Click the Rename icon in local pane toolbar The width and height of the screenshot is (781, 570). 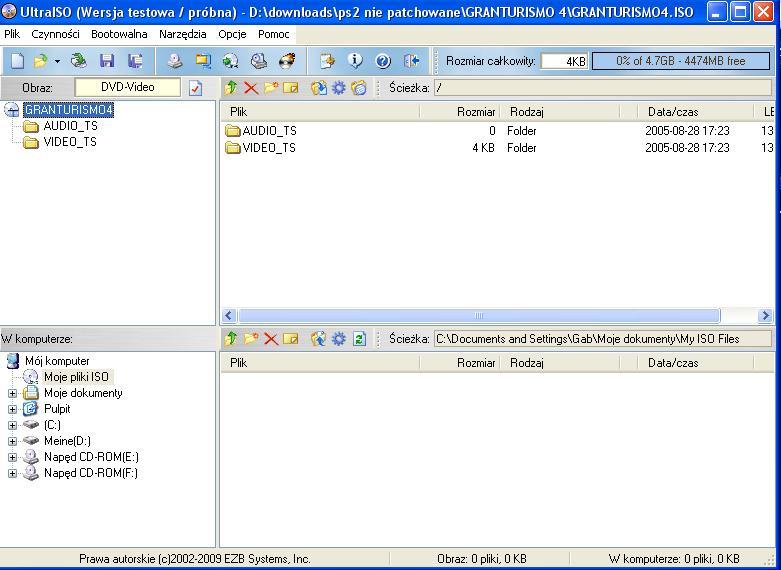coord(291,339)
